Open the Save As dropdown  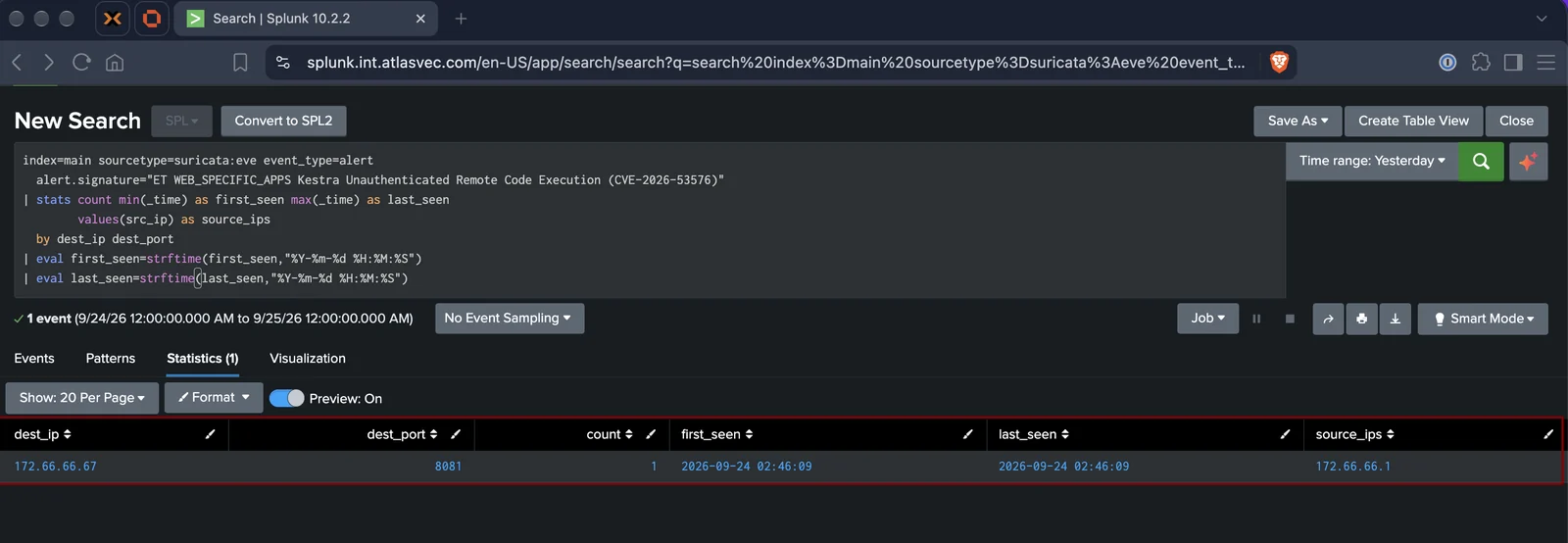point(1298,121)
